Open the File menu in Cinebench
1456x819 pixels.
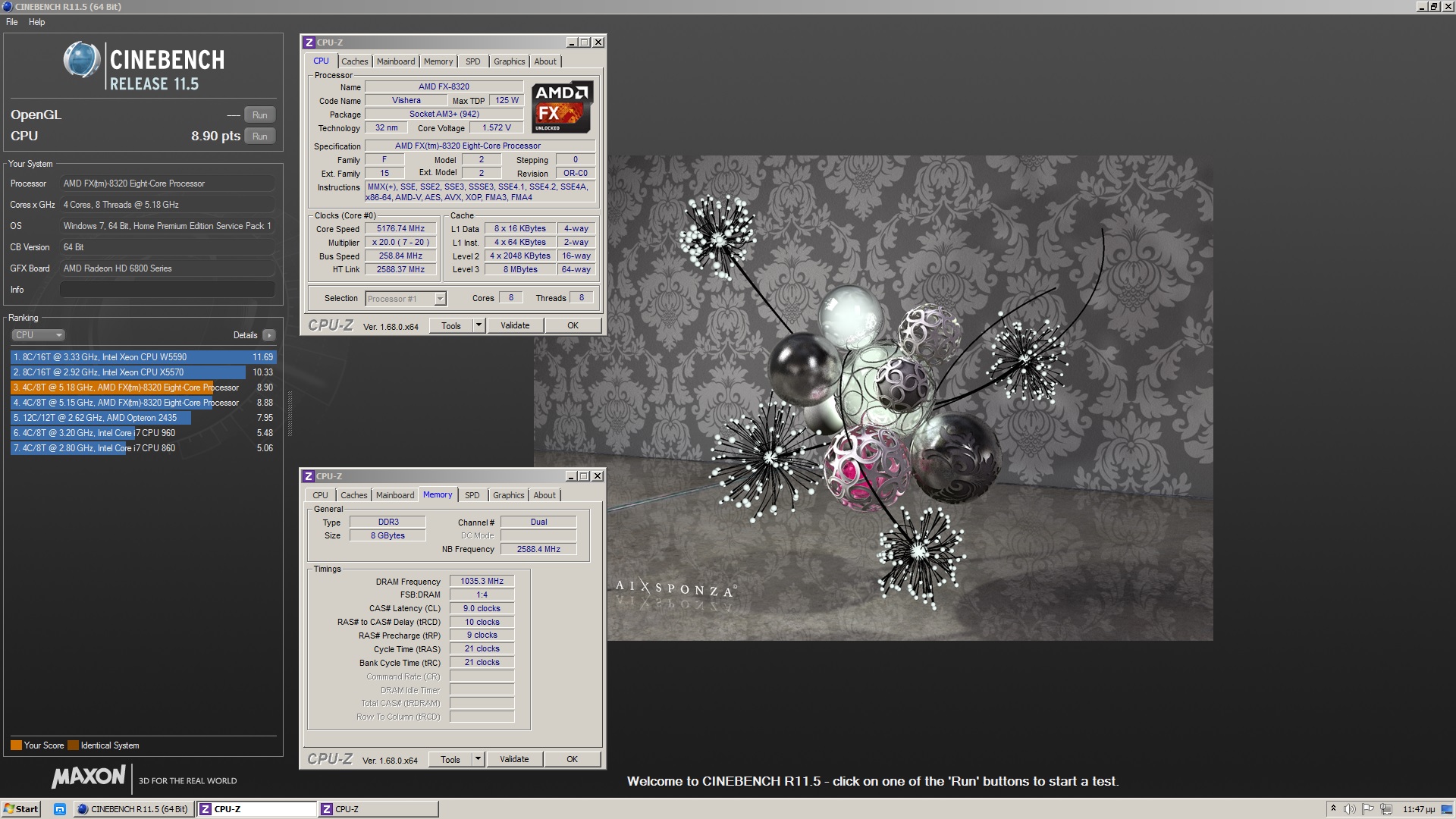pyautogui.click(x=12, y=22)
